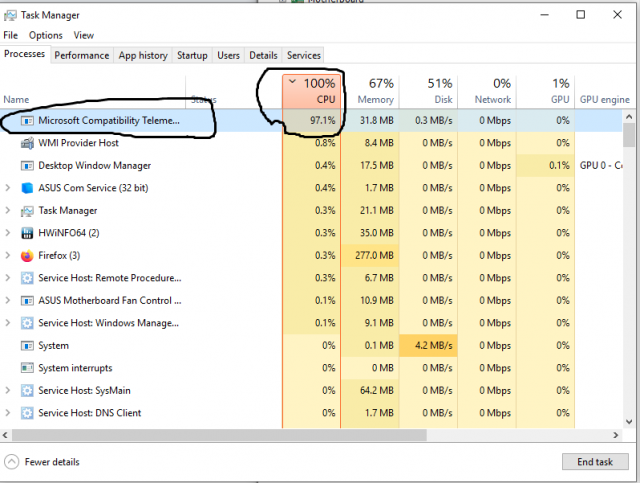Click the Firefox process icon
640x483 pixels.
click(x=27, y=255)
